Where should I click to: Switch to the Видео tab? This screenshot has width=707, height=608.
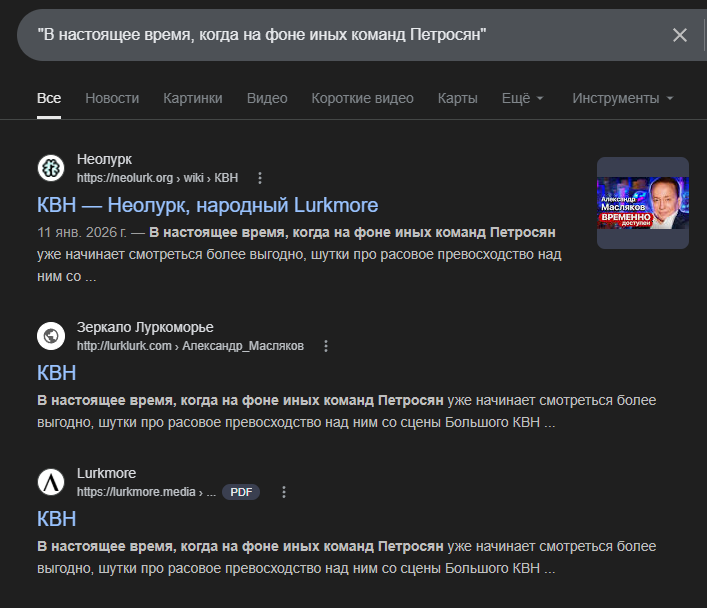tap(267, 98)
